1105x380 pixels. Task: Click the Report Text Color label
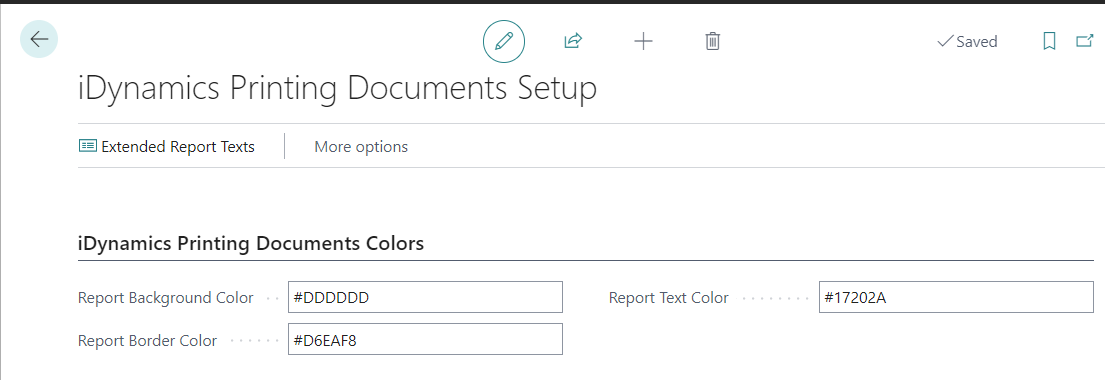(x=669, y=298)
